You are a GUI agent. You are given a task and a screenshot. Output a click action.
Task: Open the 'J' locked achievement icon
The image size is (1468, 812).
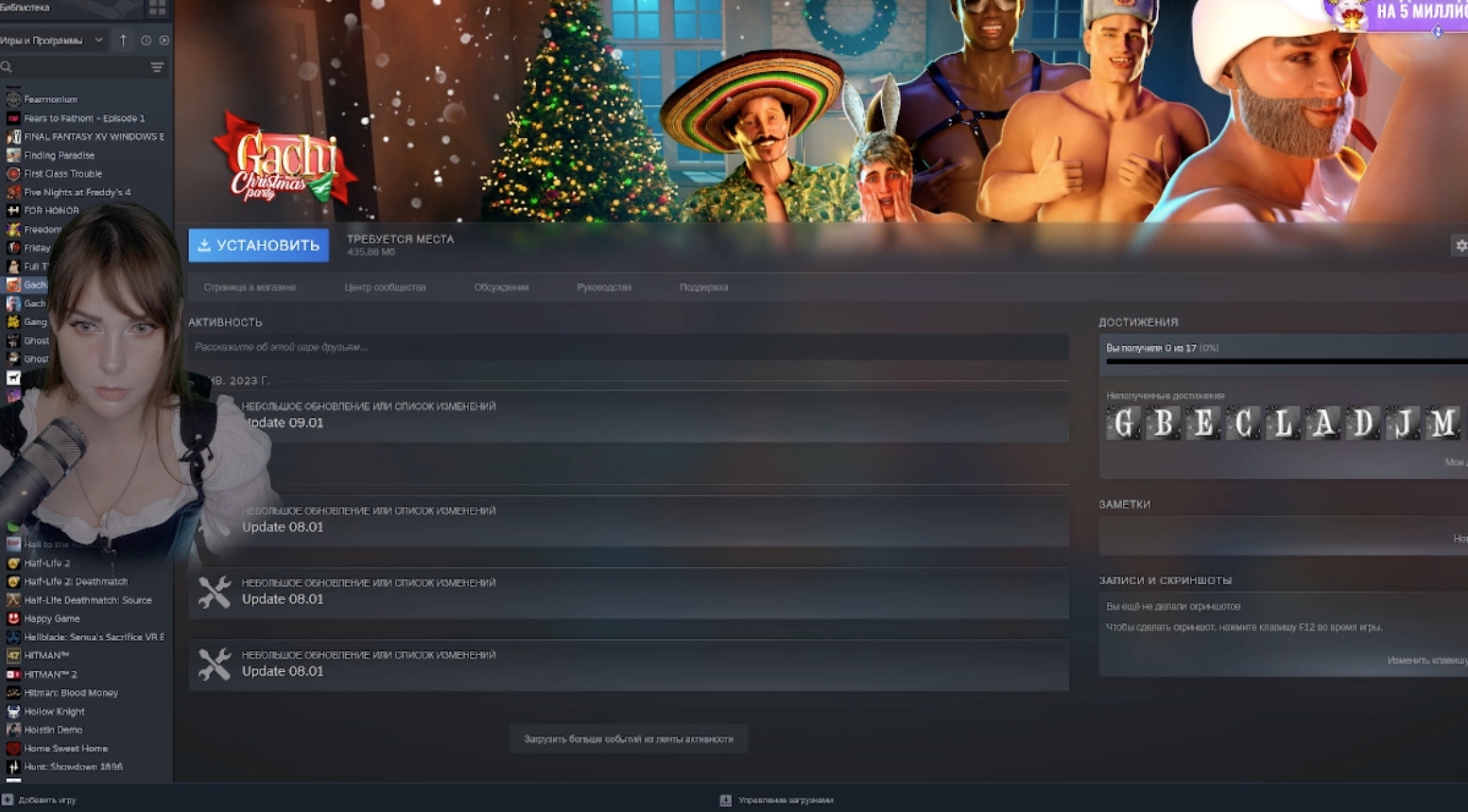pyautogui.click(x=1403, y=423)
